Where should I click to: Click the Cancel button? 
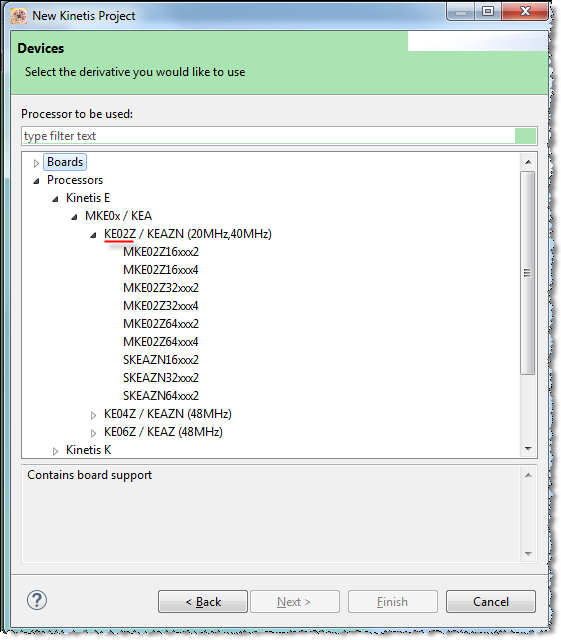[491, 601]
